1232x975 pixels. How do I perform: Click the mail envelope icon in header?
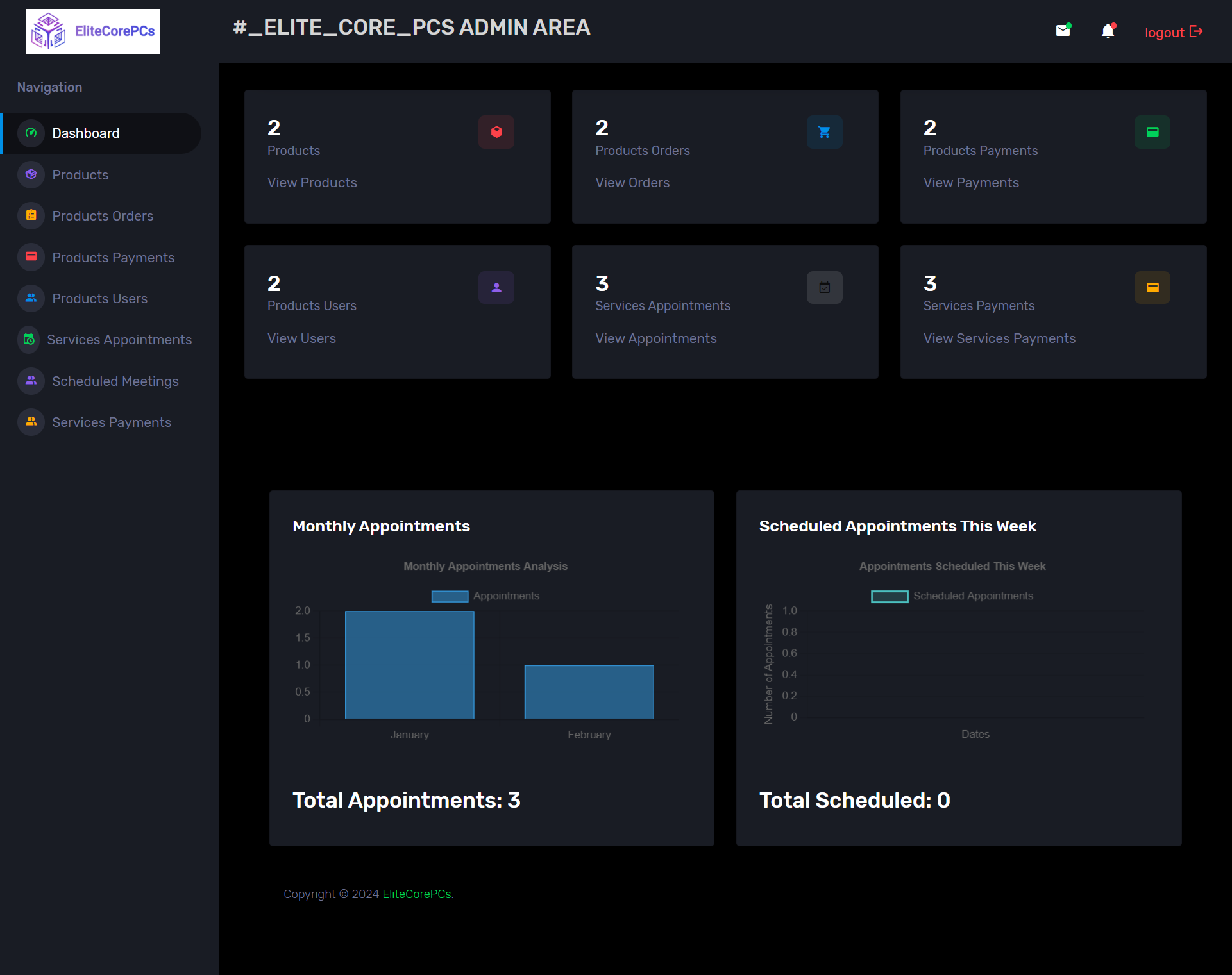[1063, 31]
